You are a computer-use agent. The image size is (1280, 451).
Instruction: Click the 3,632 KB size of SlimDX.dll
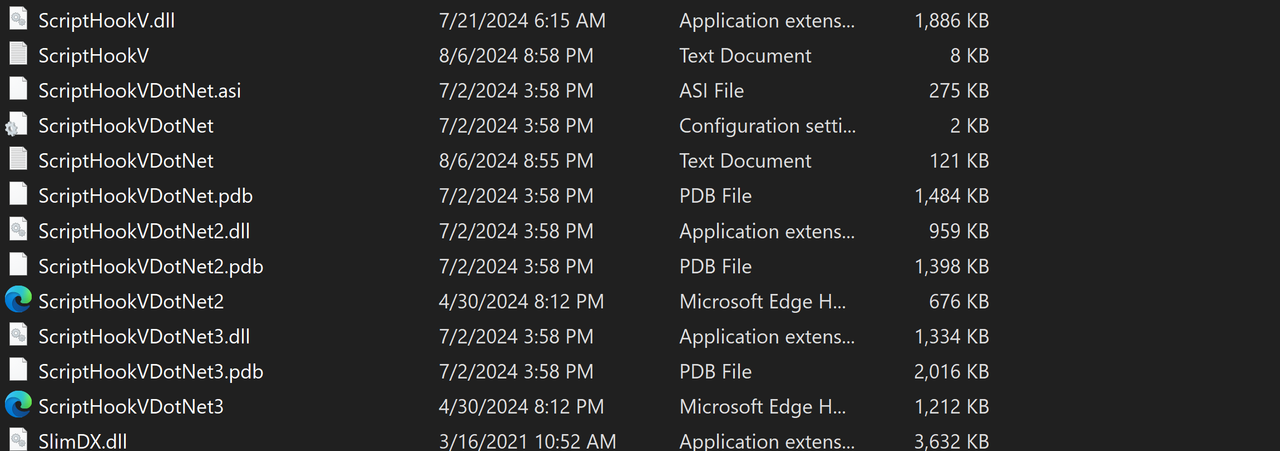click(x=951, y=441)
